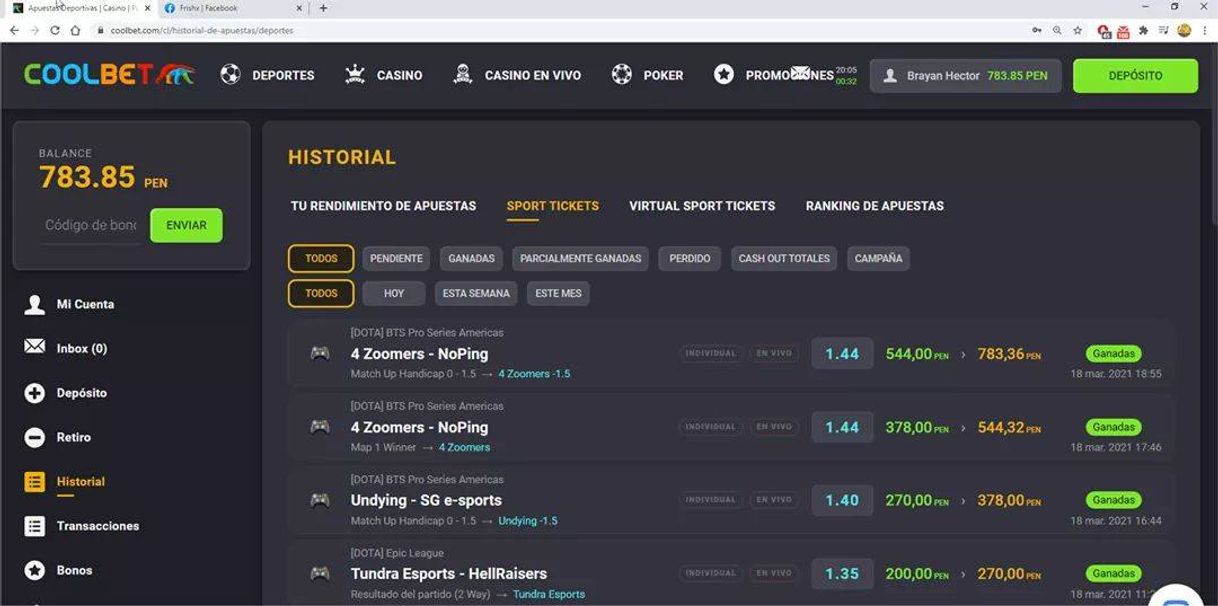This screenshot has width=1218, height=606.
Task: Click gamepad icon of Undying - SG e-sports bet
Action: pos(320,500)
